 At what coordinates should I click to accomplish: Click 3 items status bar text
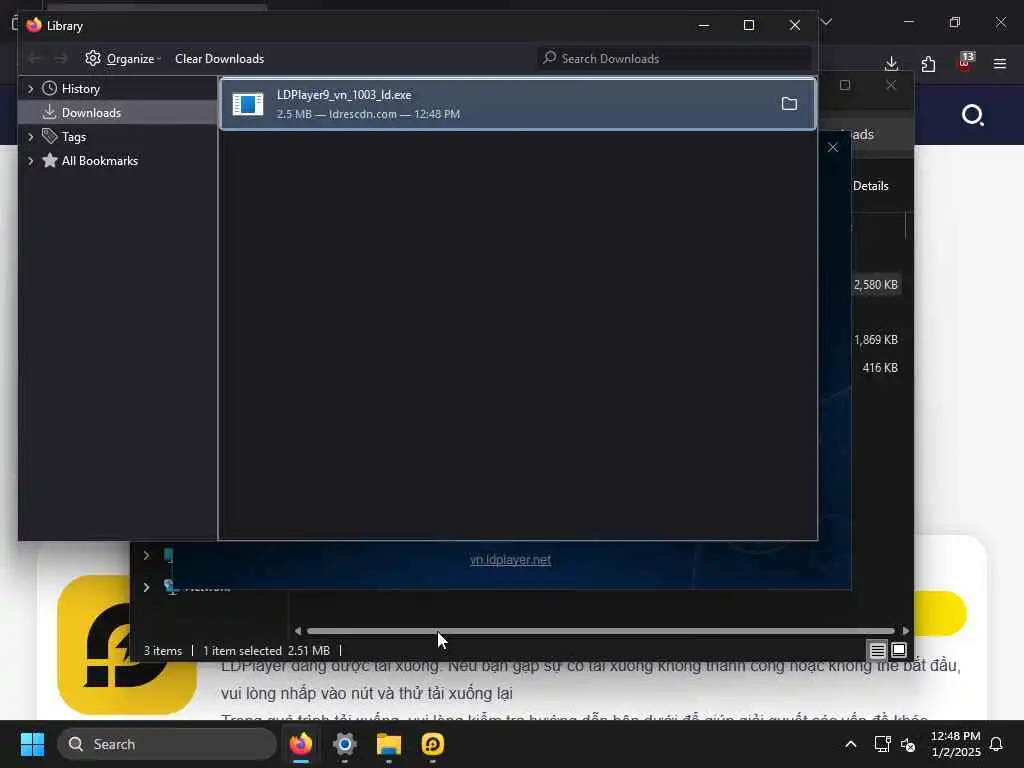[x=163, y=651]
